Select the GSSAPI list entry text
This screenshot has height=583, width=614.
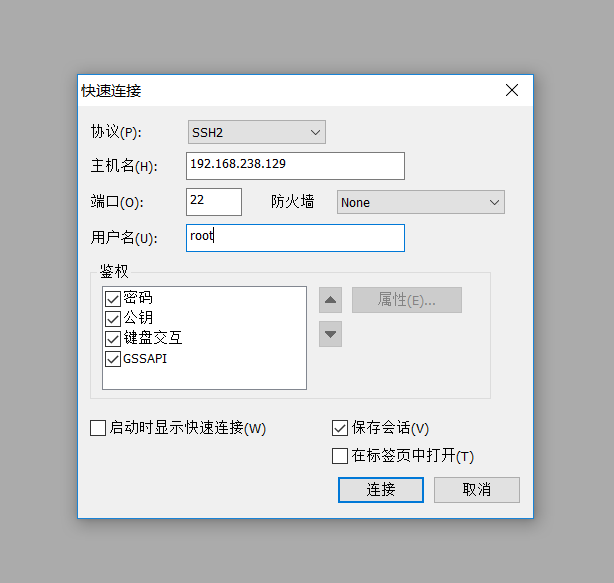(x=145, y=359)
